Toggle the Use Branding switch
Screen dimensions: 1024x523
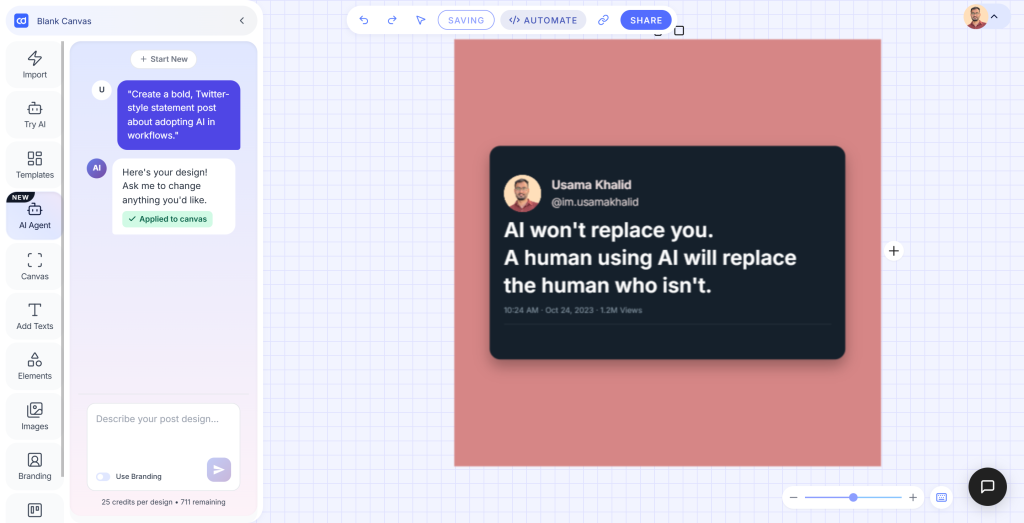click(103, 477)
